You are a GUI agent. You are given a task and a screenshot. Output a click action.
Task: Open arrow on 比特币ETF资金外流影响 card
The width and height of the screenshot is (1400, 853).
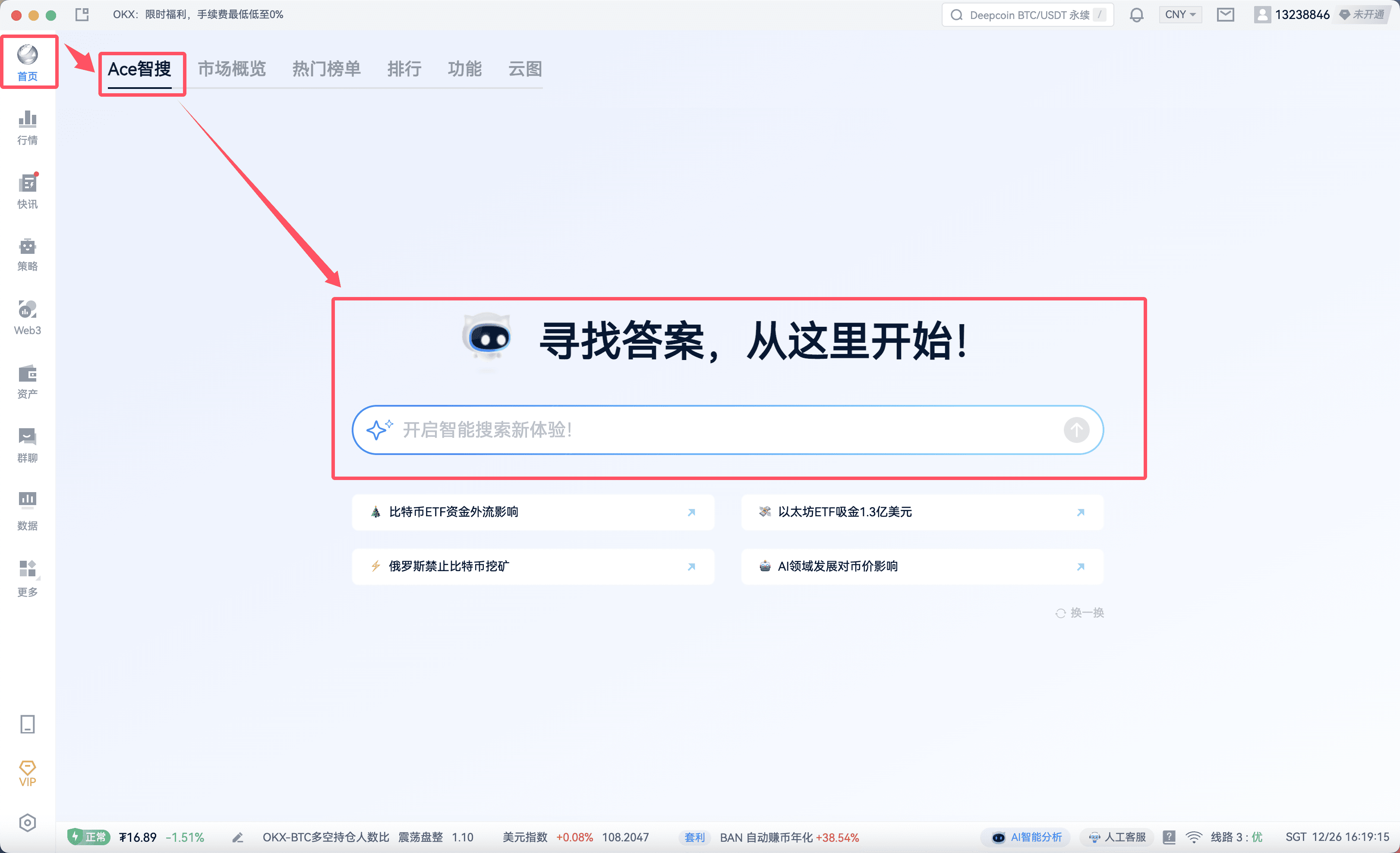691,512
